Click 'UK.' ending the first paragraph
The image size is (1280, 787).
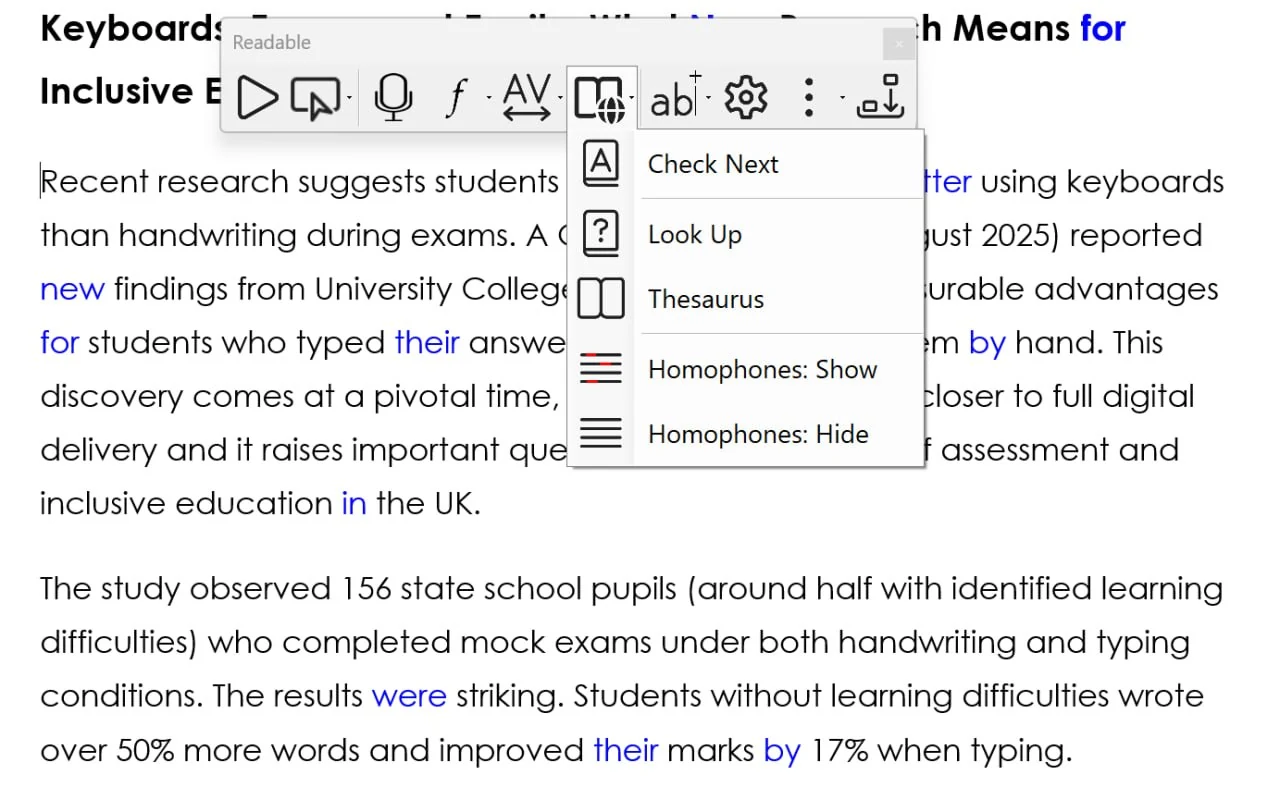pyautogui.click(x=457, y=503)
